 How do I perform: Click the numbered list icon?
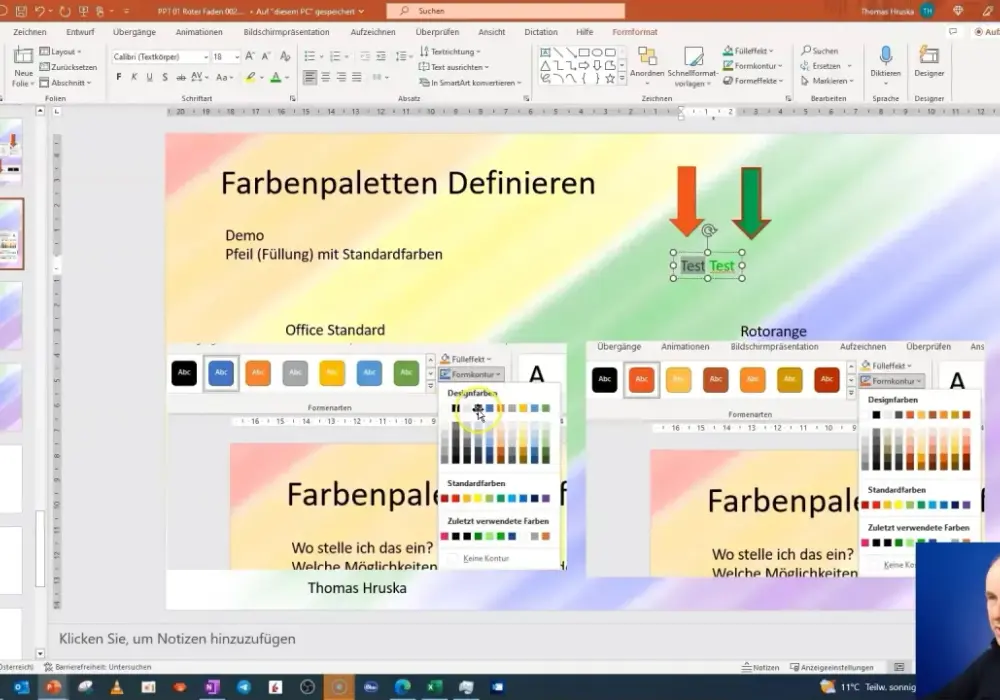(x=335, y=56)
